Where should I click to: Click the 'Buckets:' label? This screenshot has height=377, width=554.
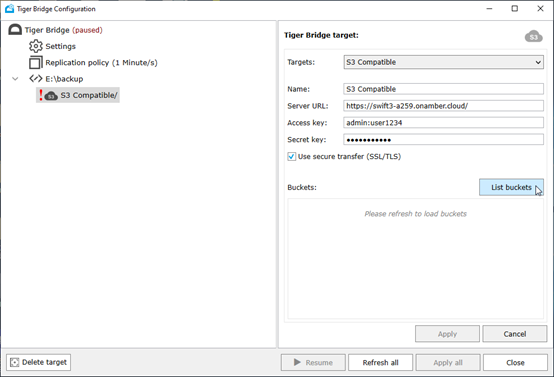302,187
